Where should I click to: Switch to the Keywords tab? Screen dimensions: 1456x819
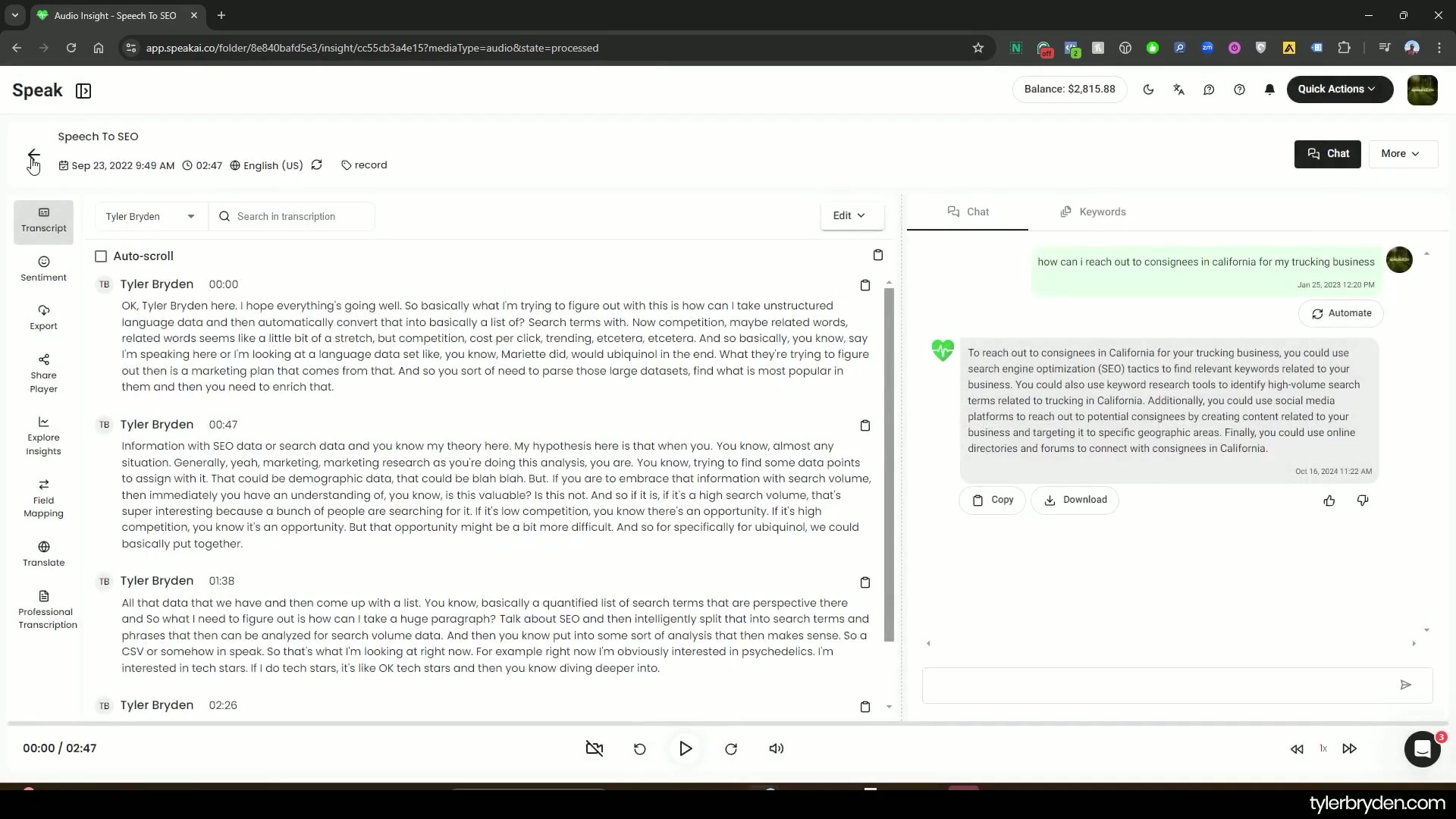[1093, 212]
